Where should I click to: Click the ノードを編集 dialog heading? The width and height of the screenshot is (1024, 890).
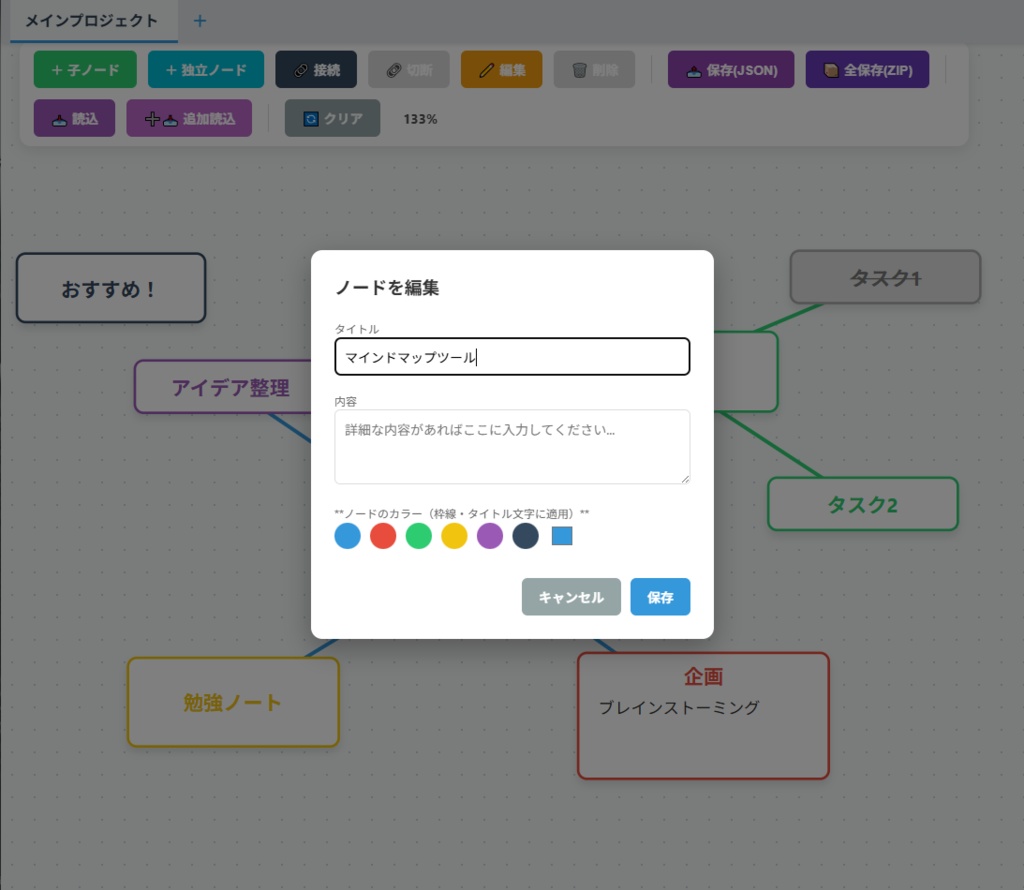pyautogui.click(x=387, y=287)
